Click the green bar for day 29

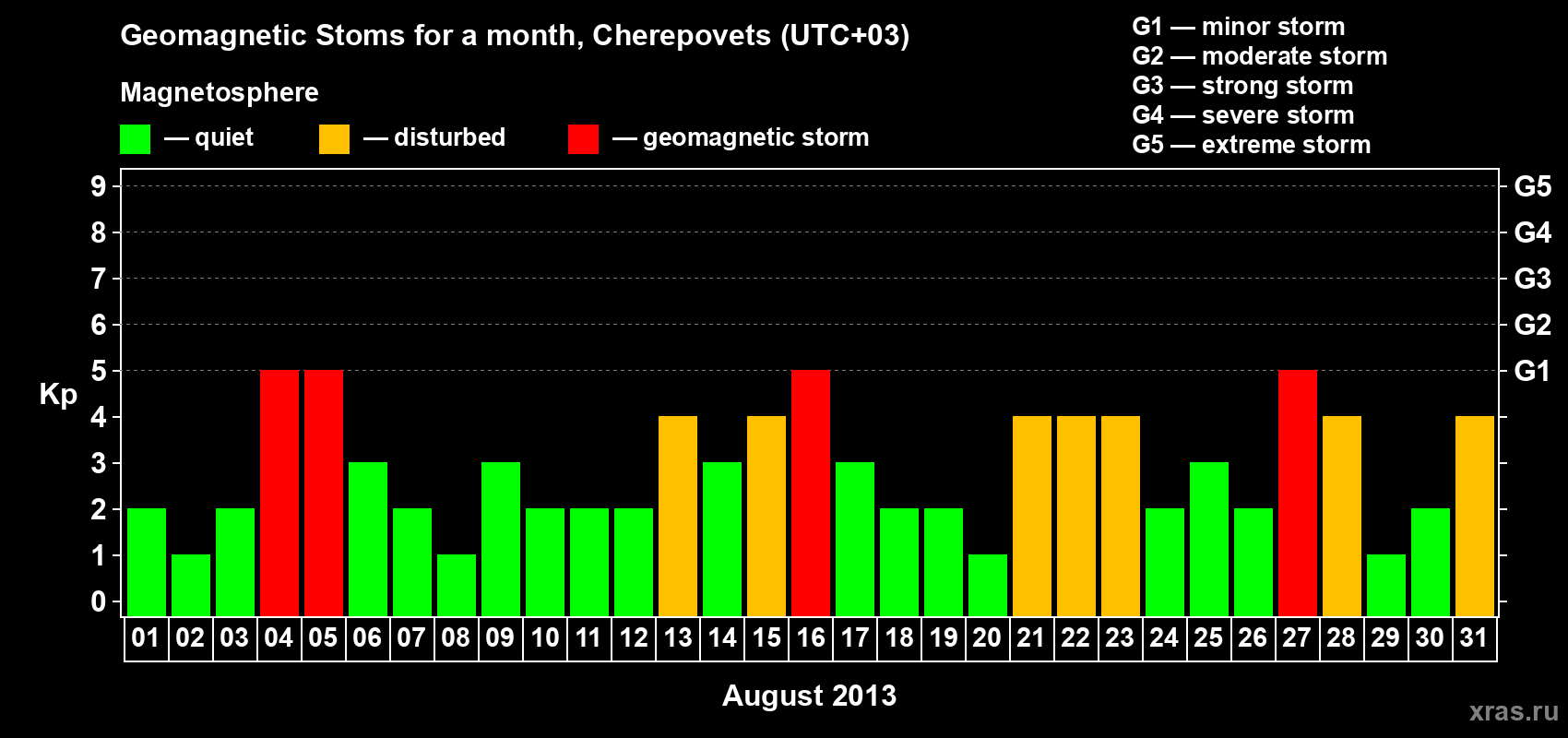(x=1386, y=586)
